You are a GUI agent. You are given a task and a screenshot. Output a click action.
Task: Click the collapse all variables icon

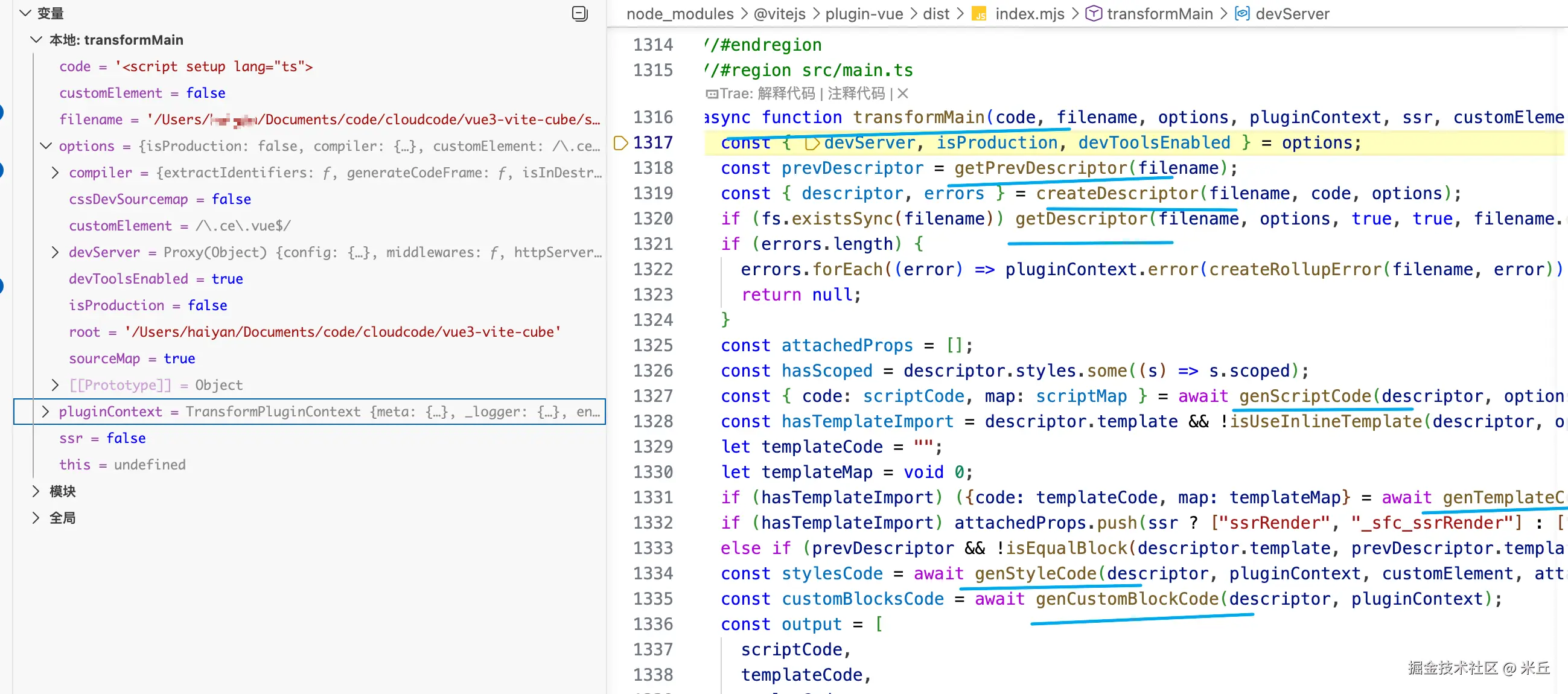tap(579, 13)
